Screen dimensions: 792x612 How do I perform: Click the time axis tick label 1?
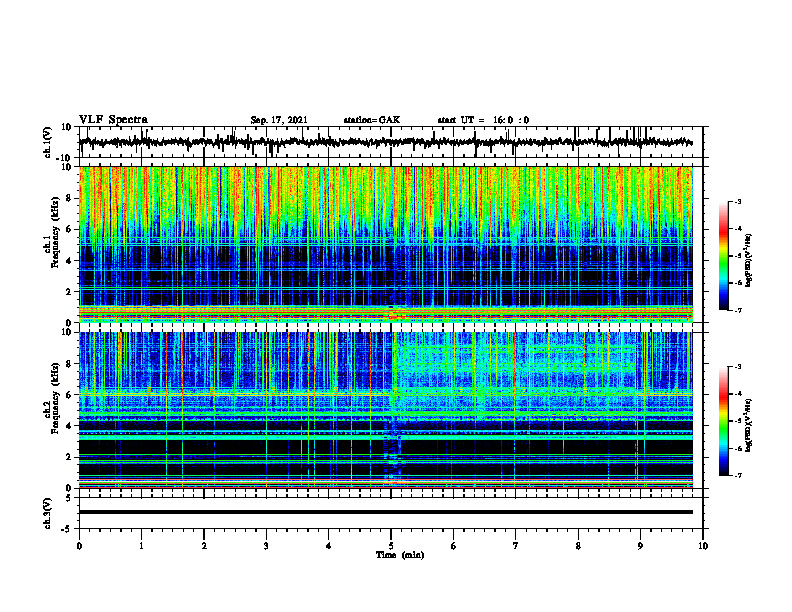tap(141, 546)
